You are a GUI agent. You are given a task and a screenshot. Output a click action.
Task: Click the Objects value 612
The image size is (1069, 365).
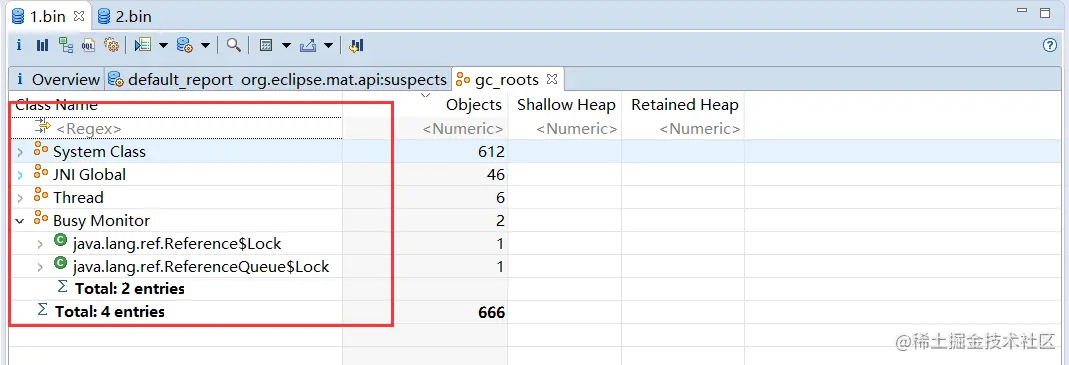(492, 151)
